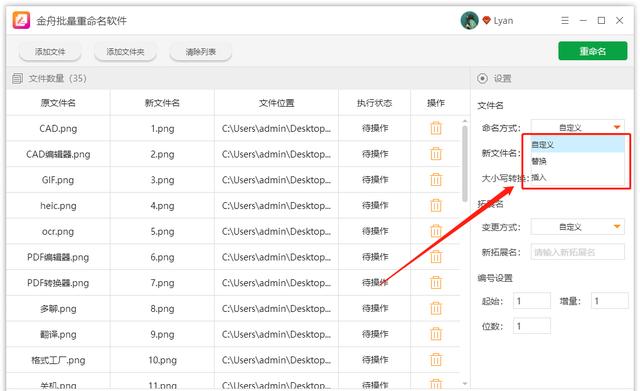Click the 翻译.png file name cell
This screenshot has width=640, height=391.
58,334
